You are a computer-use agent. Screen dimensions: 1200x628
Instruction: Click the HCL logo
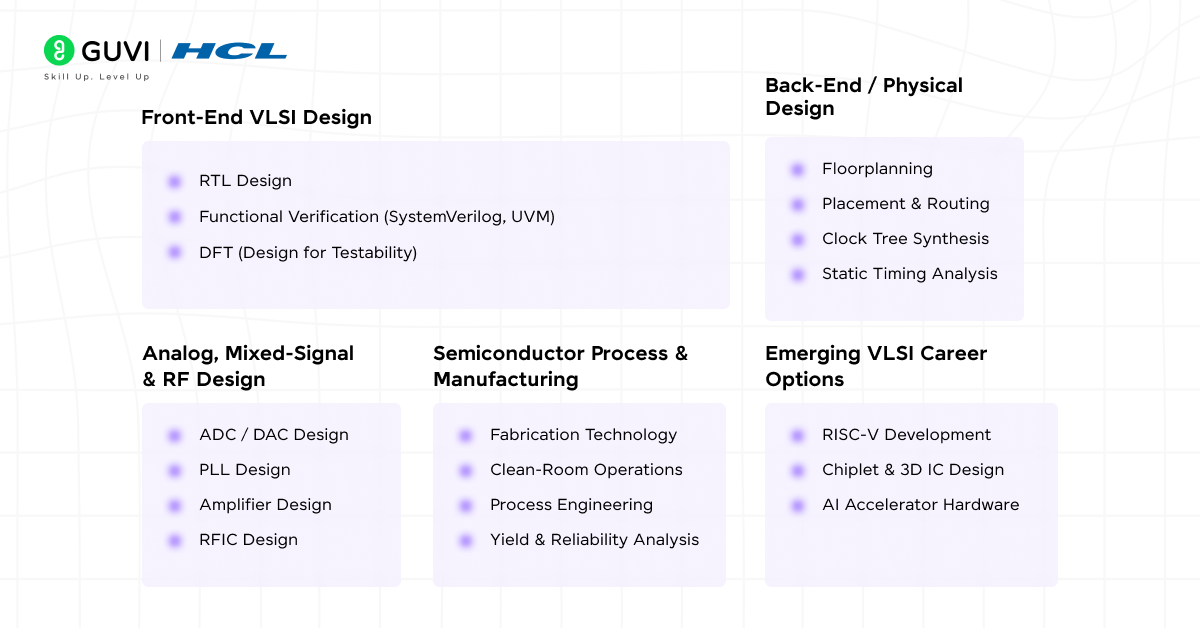click(x=229, y=51)
